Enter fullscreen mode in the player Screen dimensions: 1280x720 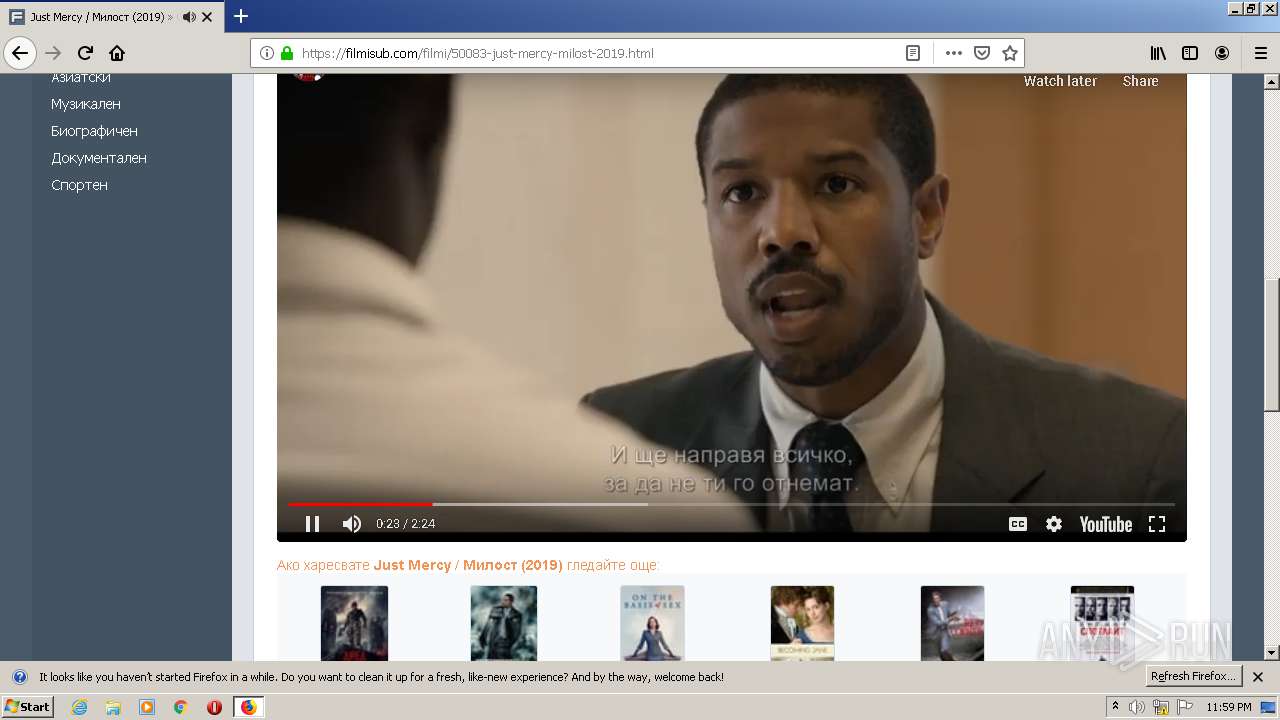point(1157,524)
